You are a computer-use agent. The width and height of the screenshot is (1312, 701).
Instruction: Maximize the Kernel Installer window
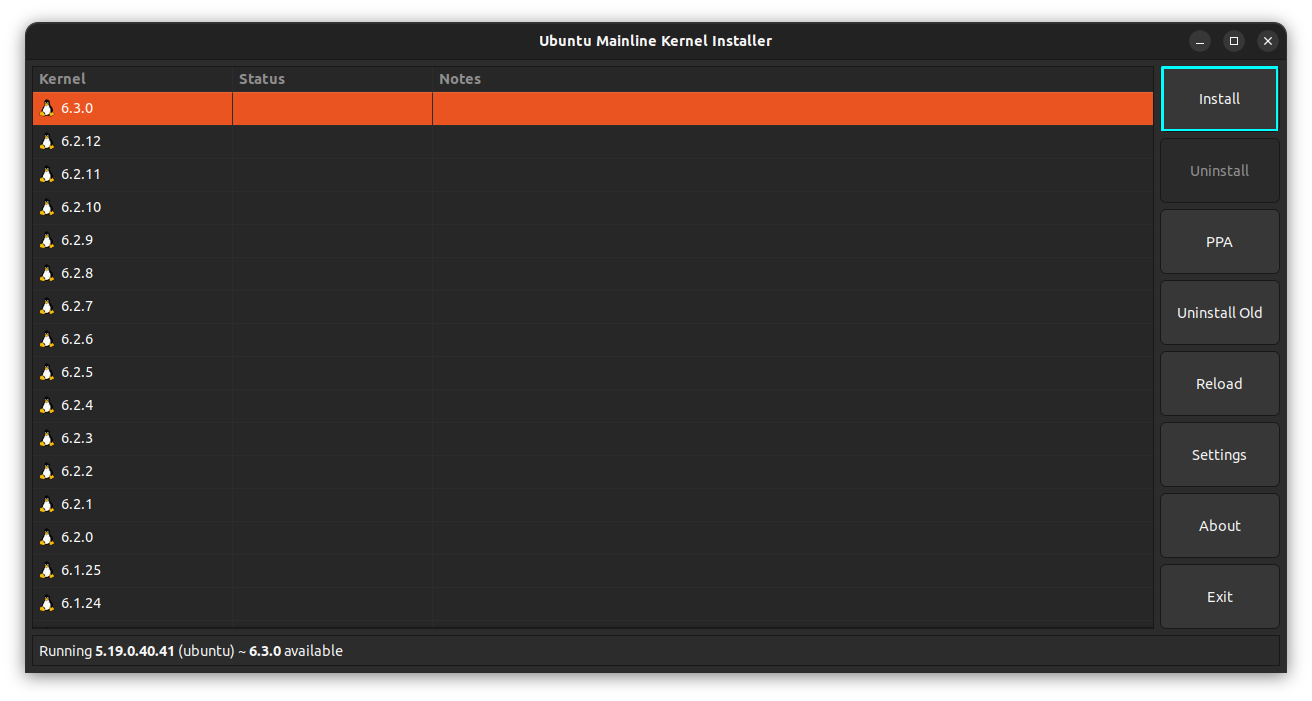pos(1234,41)
